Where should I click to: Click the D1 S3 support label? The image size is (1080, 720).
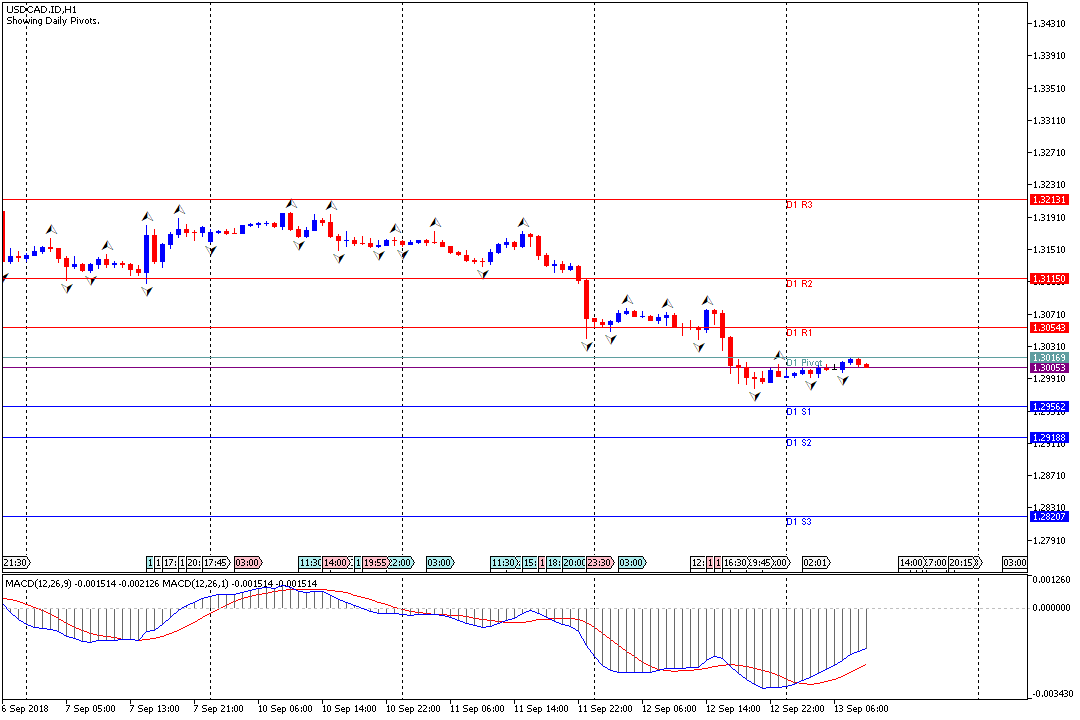coord(799,522)
